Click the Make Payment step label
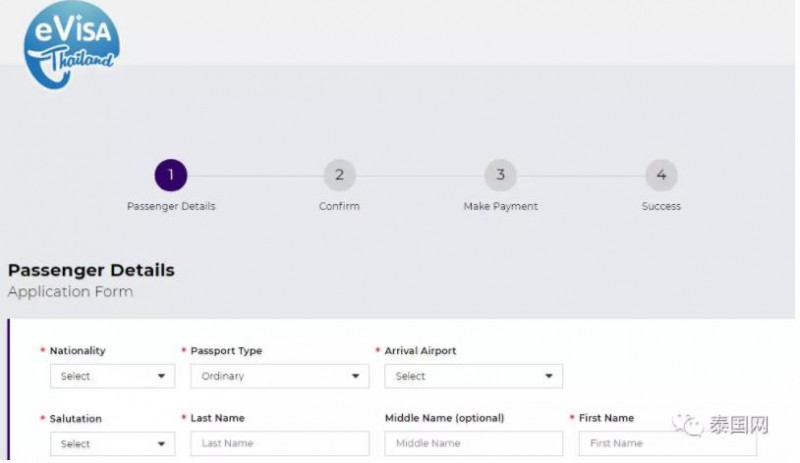 (x=501, y=206)
